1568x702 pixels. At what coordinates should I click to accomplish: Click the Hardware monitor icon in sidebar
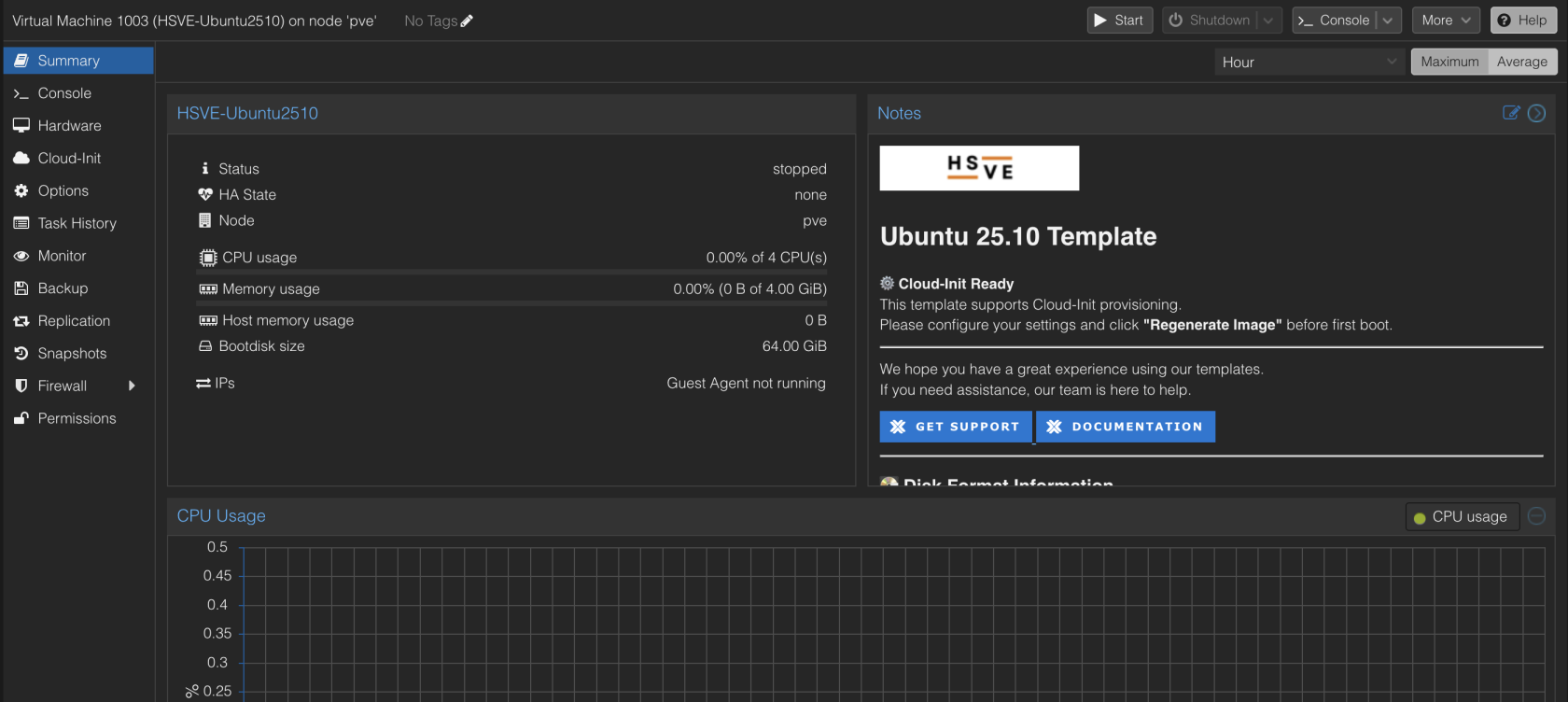click(21, 125)
